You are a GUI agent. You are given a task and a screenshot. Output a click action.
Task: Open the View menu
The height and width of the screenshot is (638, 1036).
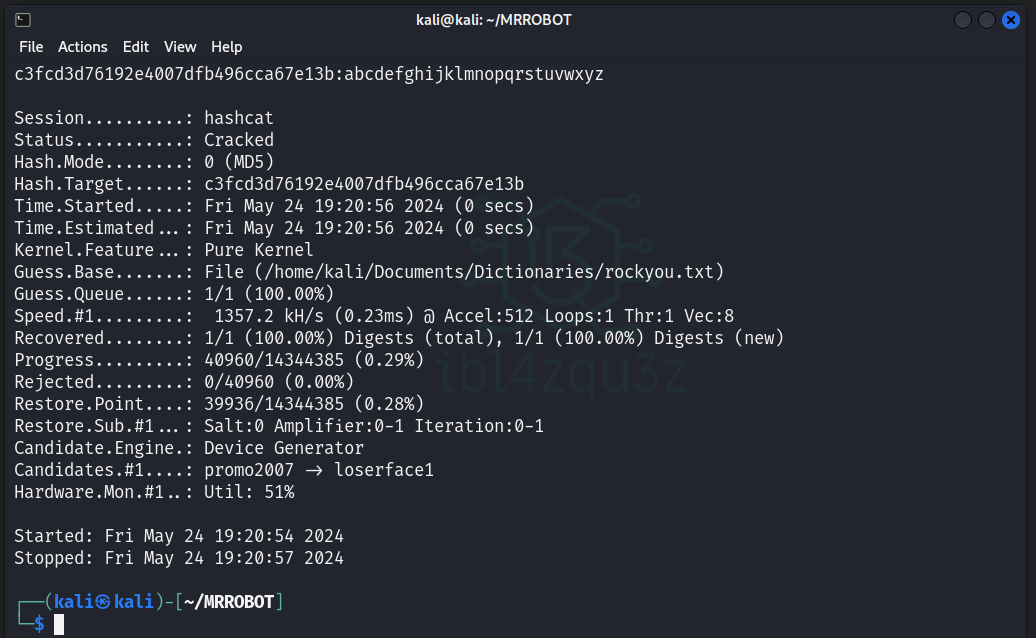tap(180, 47)
